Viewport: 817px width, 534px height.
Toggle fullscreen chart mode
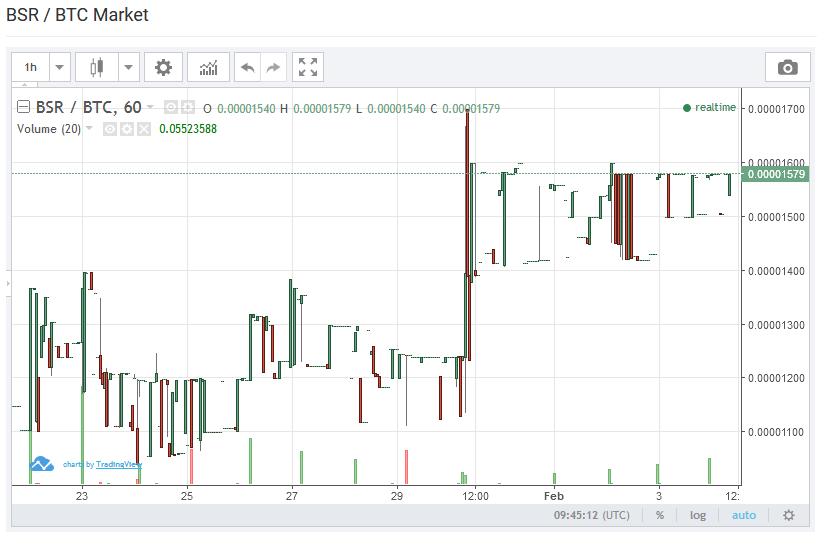(308, 67)
